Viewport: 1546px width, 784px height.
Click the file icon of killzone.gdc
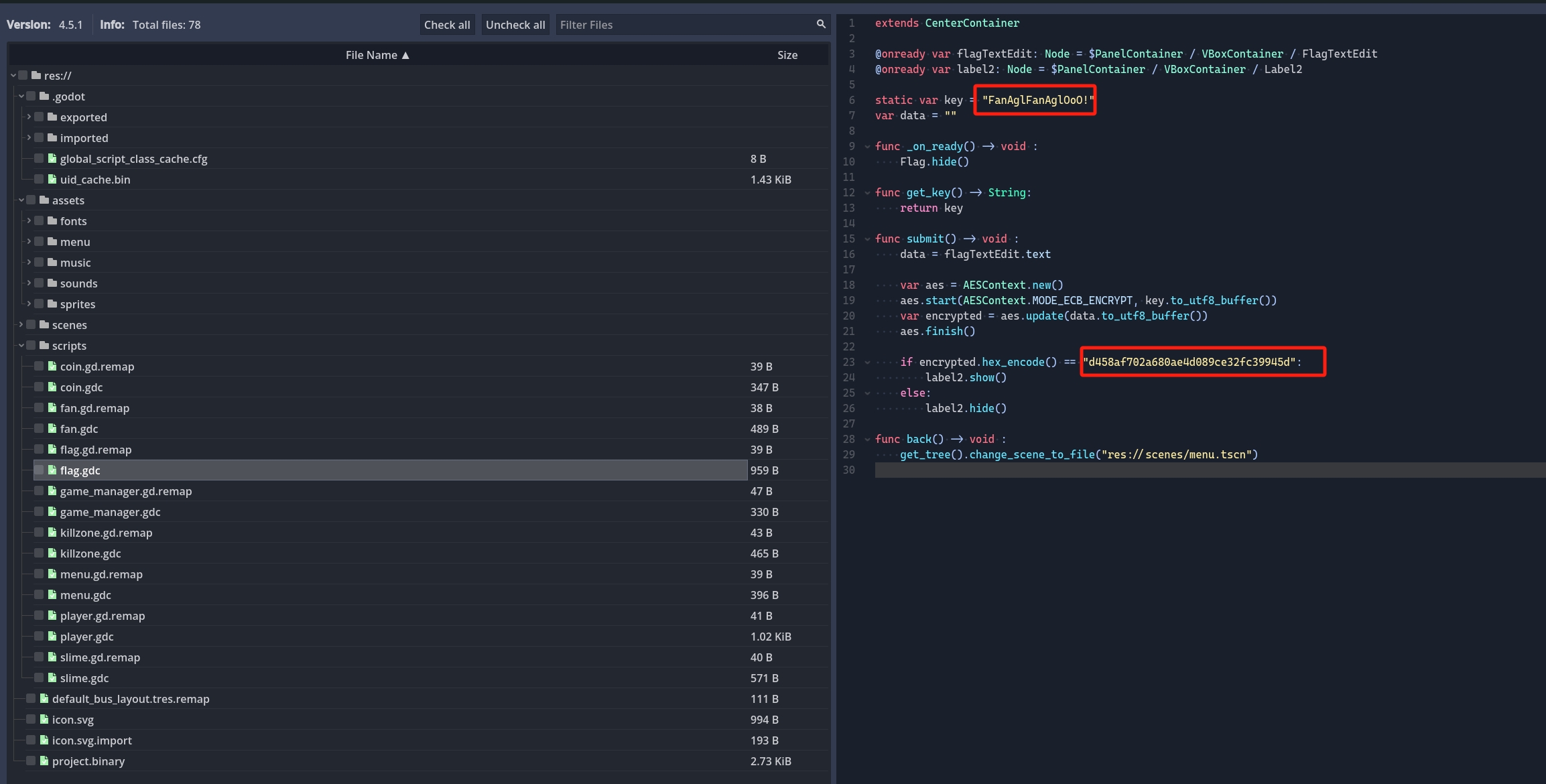point(52,553)
